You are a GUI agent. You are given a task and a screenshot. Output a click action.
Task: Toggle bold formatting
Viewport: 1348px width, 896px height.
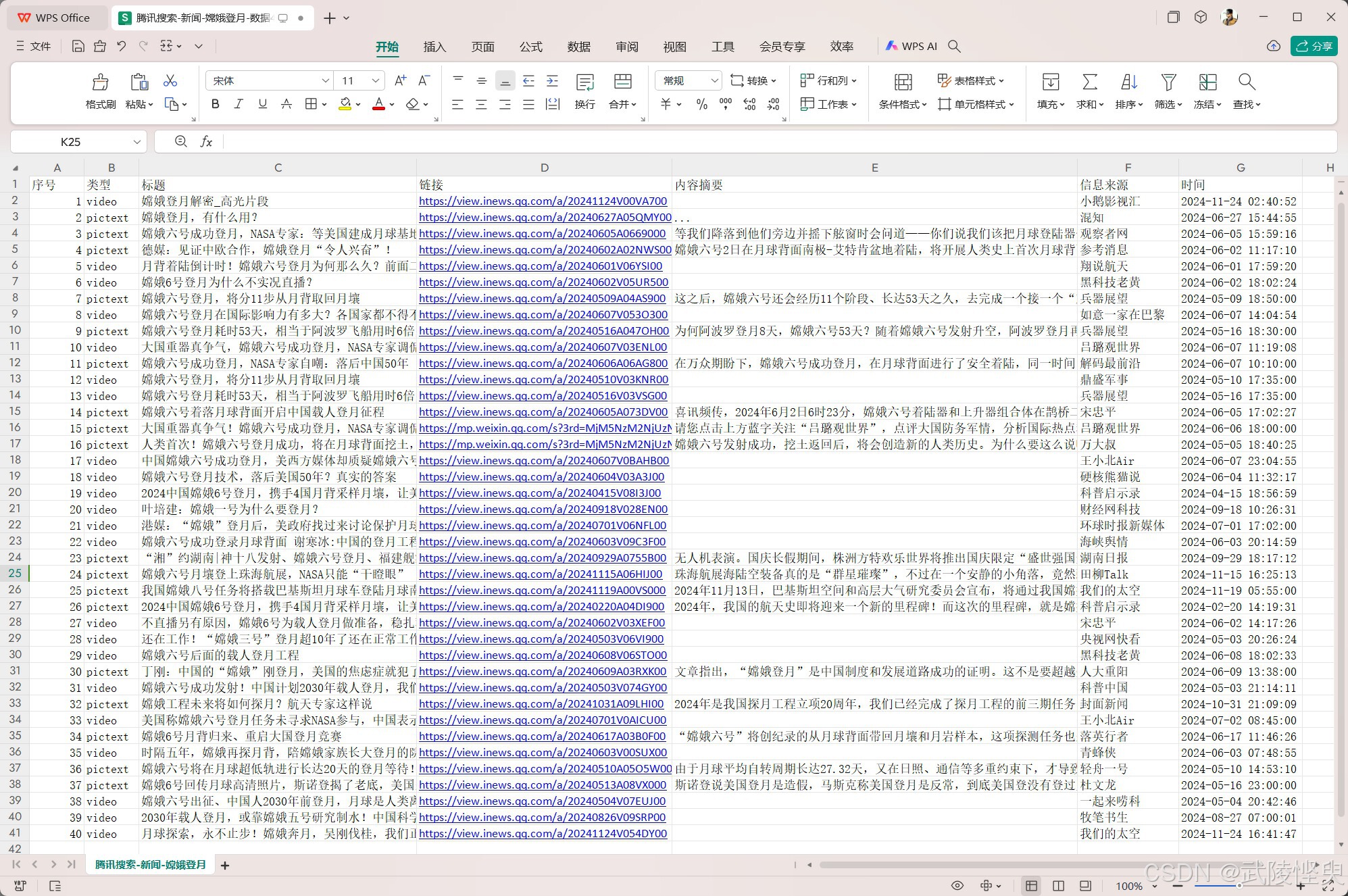pos(216,104)
